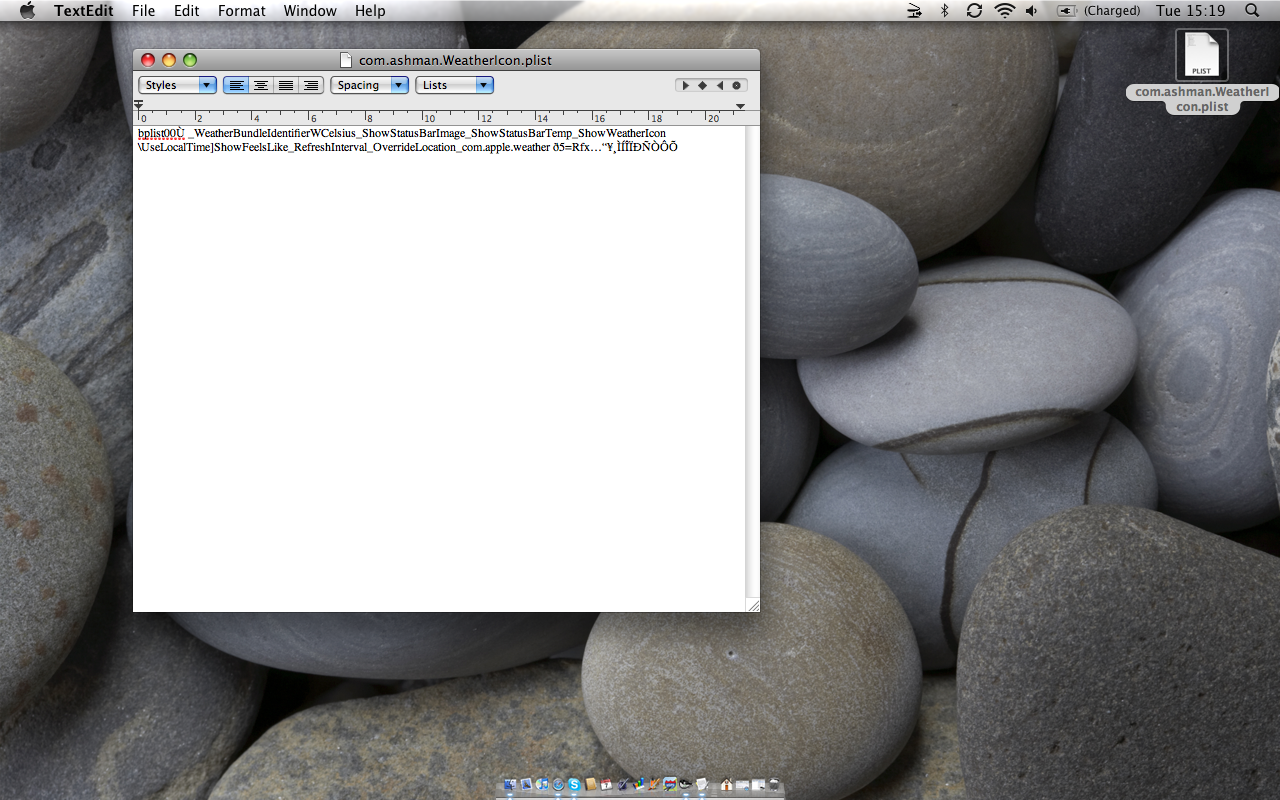Click the menu bar clock Tue 15:19
This screenshot has height=800, width=1280.
pos(1190,11)
